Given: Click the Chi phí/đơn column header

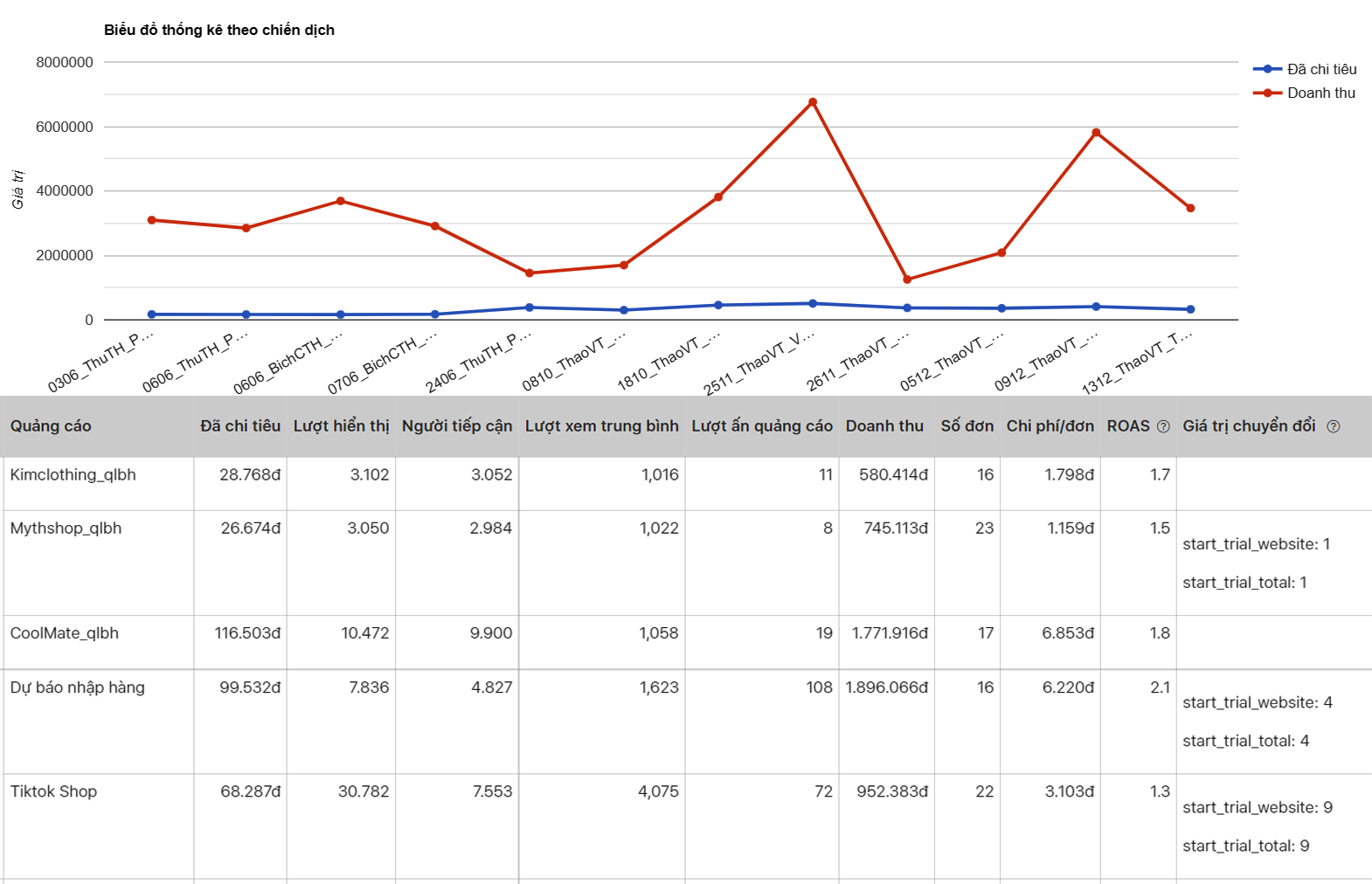Looking at the screenshot, I should 1050,426.
